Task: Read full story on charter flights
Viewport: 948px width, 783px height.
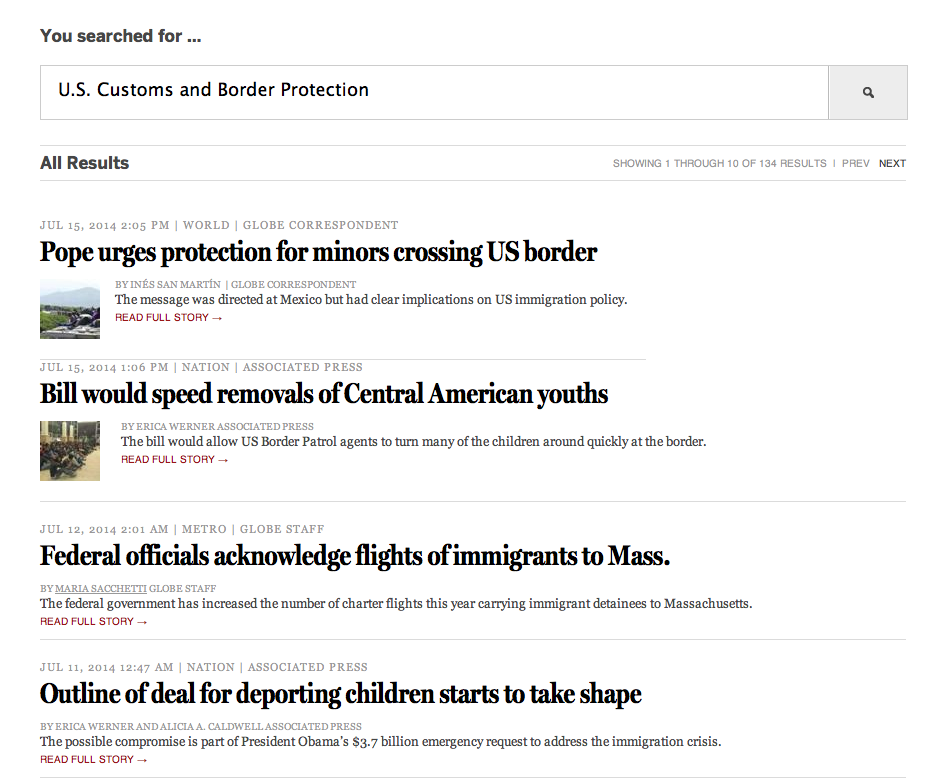Action: pyautogui.click(x=93, y=622)
